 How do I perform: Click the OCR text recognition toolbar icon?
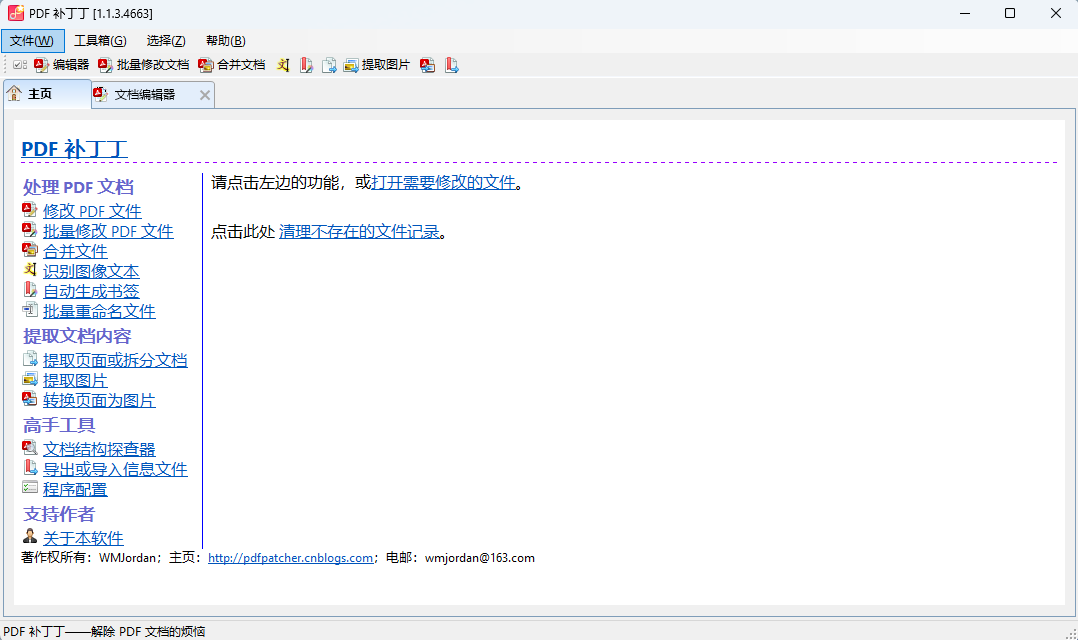pos(284,65)
